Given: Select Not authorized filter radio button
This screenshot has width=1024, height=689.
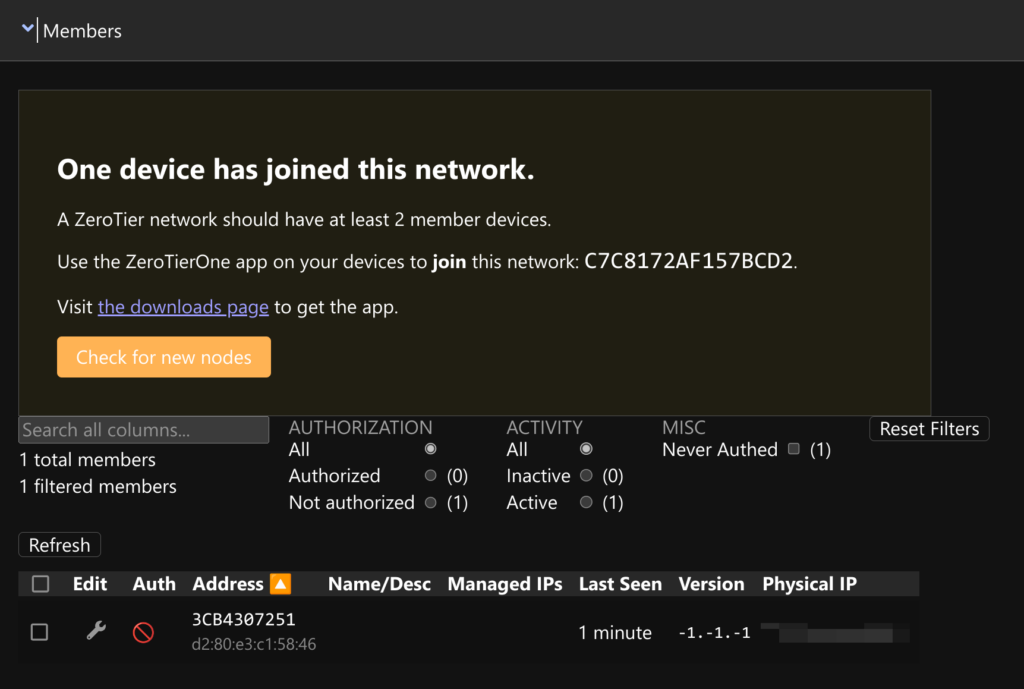Looking at the screenshot, I should 430,502.
